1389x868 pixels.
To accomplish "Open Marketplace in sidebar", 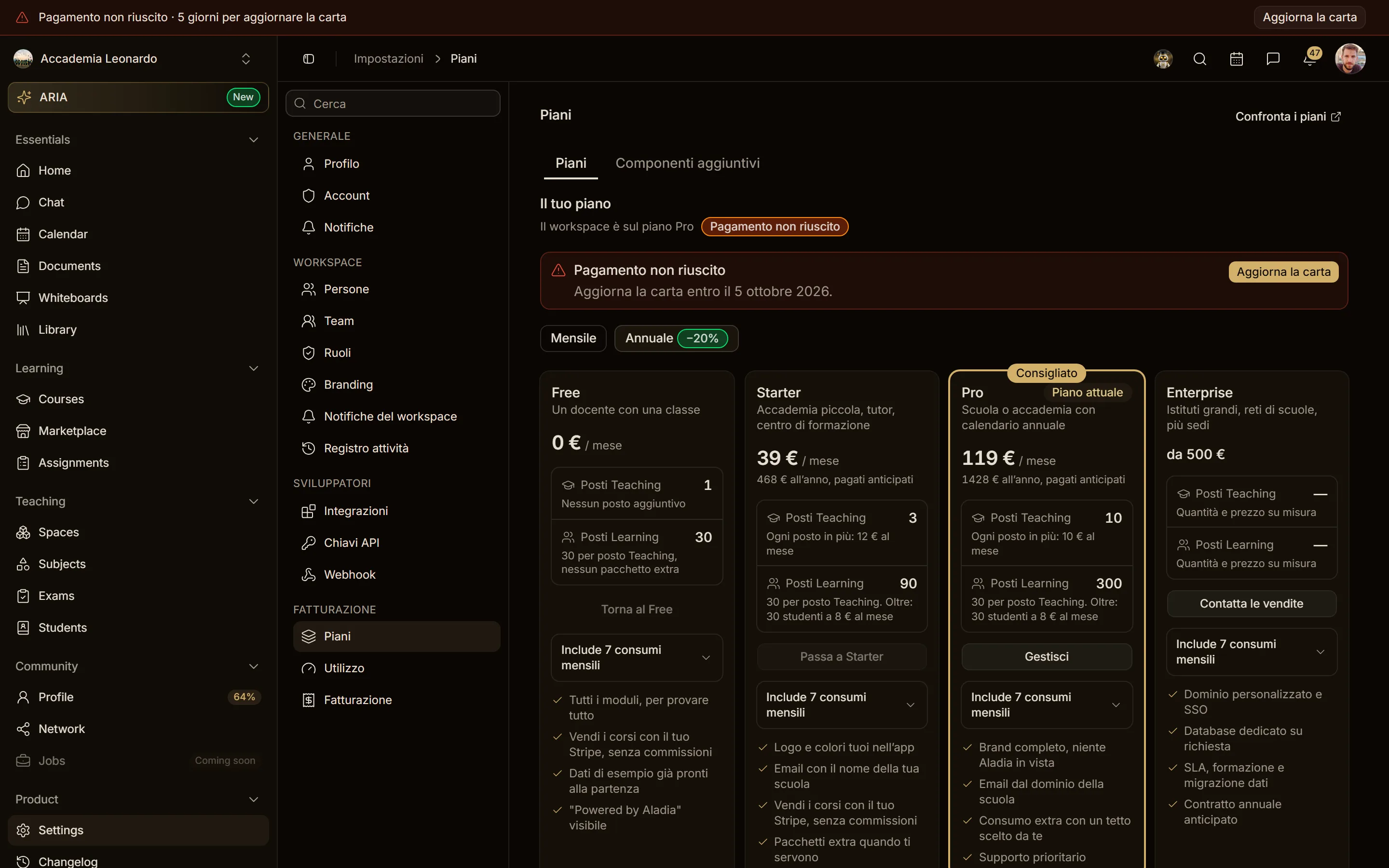I will 138,431.
